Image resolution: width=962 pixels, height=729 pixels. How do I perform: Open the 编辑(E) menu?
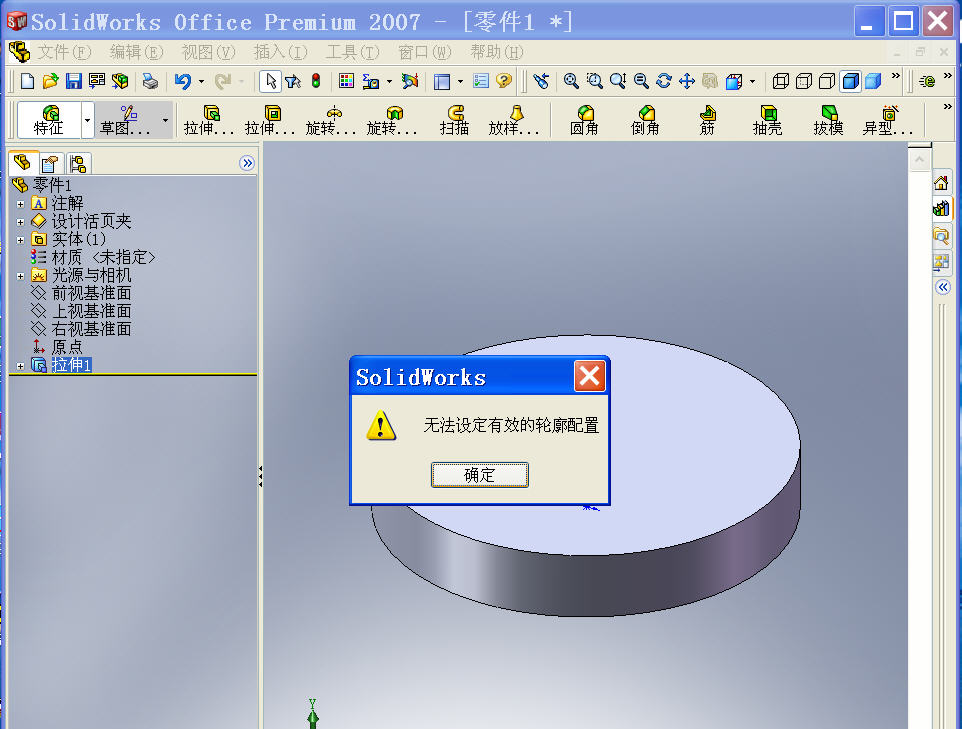pos(136,52)
